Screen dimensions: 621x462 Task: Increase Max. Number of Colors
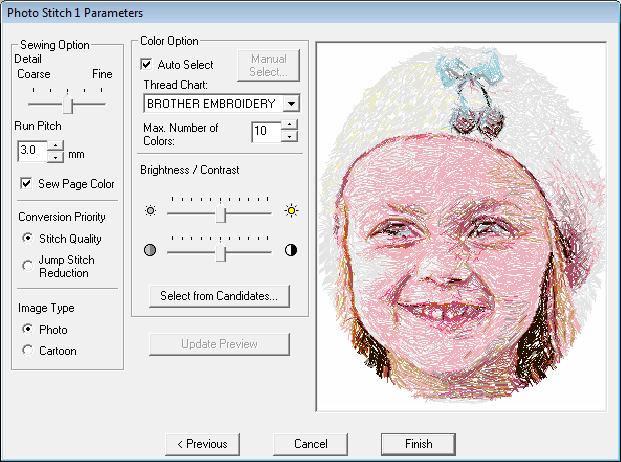click(290, 125)
